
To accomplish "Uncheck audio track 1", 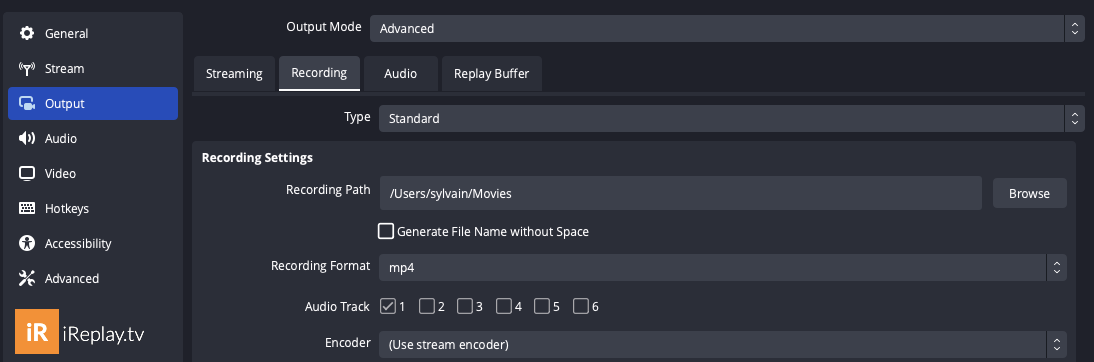I will coord(388,306).
